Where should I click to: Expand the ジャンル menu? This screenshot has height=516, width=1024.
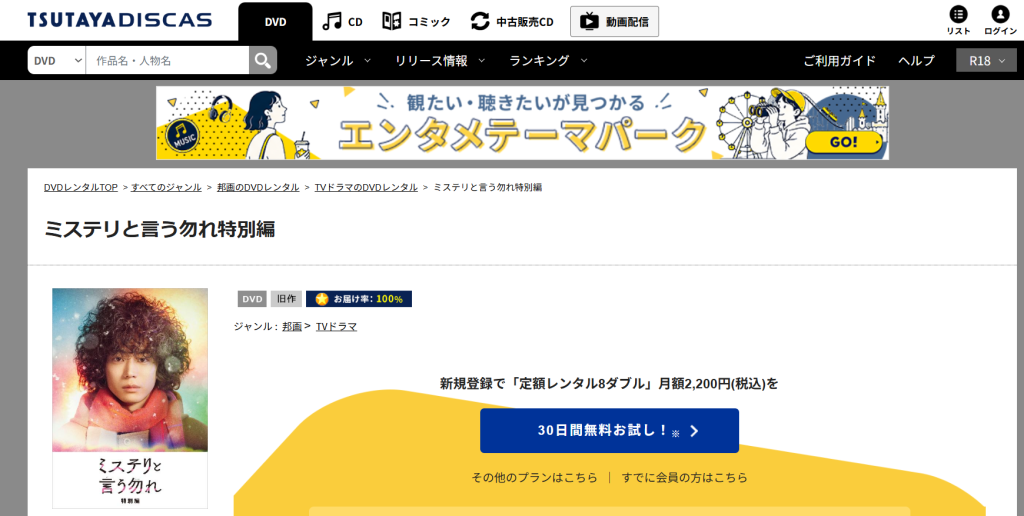pyautogui.click(x=338, y=61)
